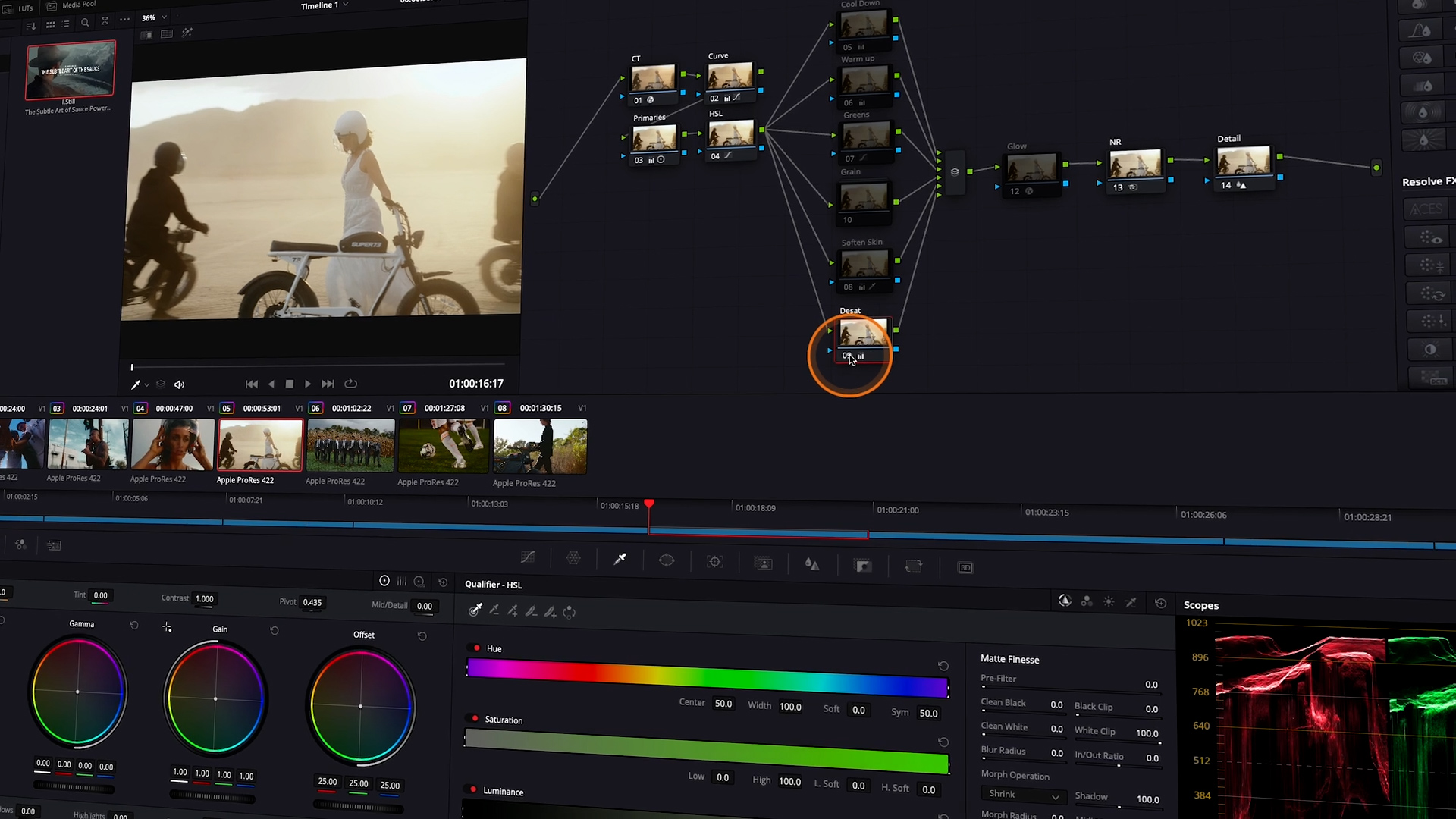Play the viewer clip forward

tap(308, 384)
